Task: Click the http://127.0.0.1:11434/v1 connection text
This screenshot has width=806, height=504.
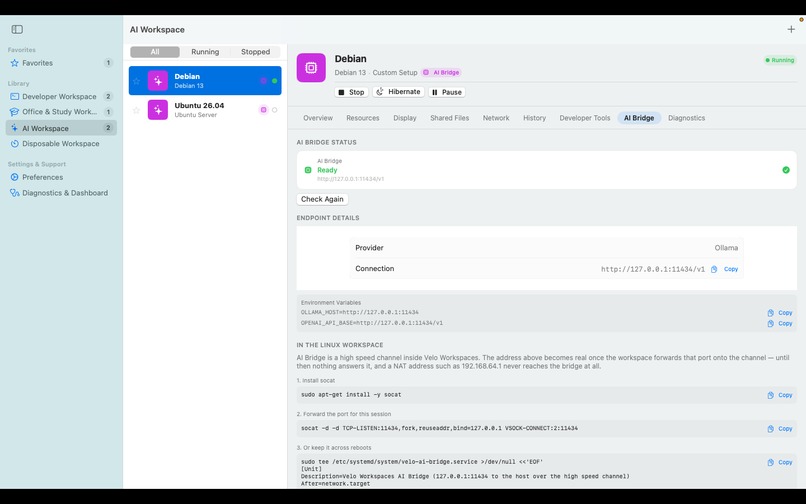Action: pyautogui.click(x=653, y=269)
